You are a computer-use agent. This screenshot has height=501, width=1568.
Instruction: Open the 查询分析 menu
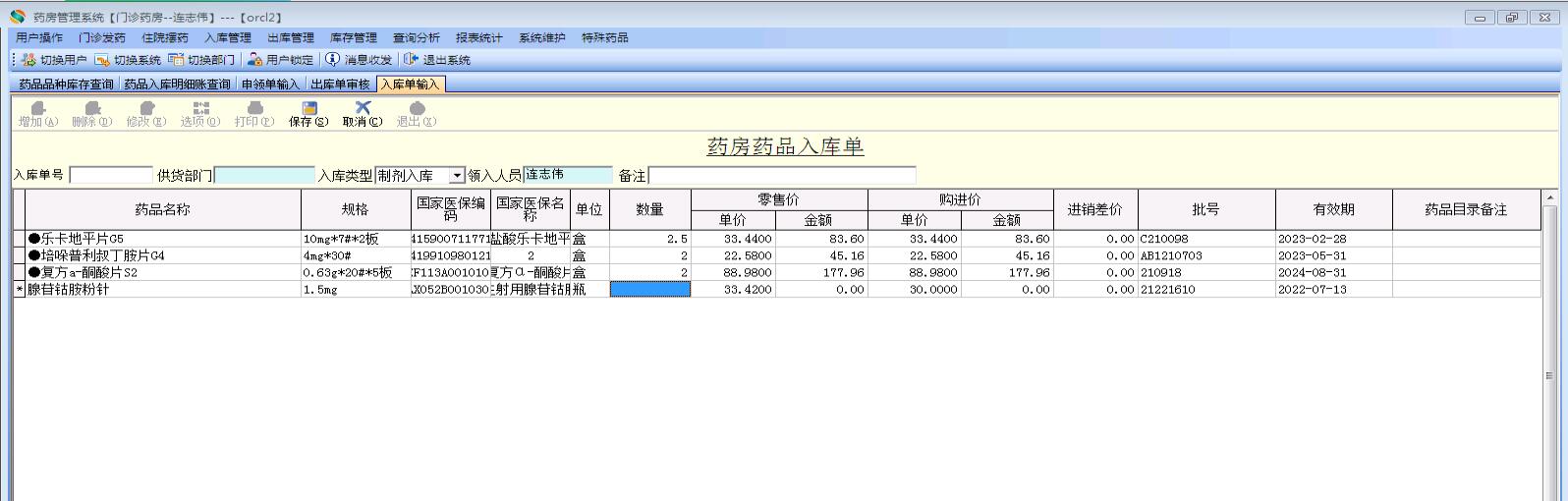[417, 37]
